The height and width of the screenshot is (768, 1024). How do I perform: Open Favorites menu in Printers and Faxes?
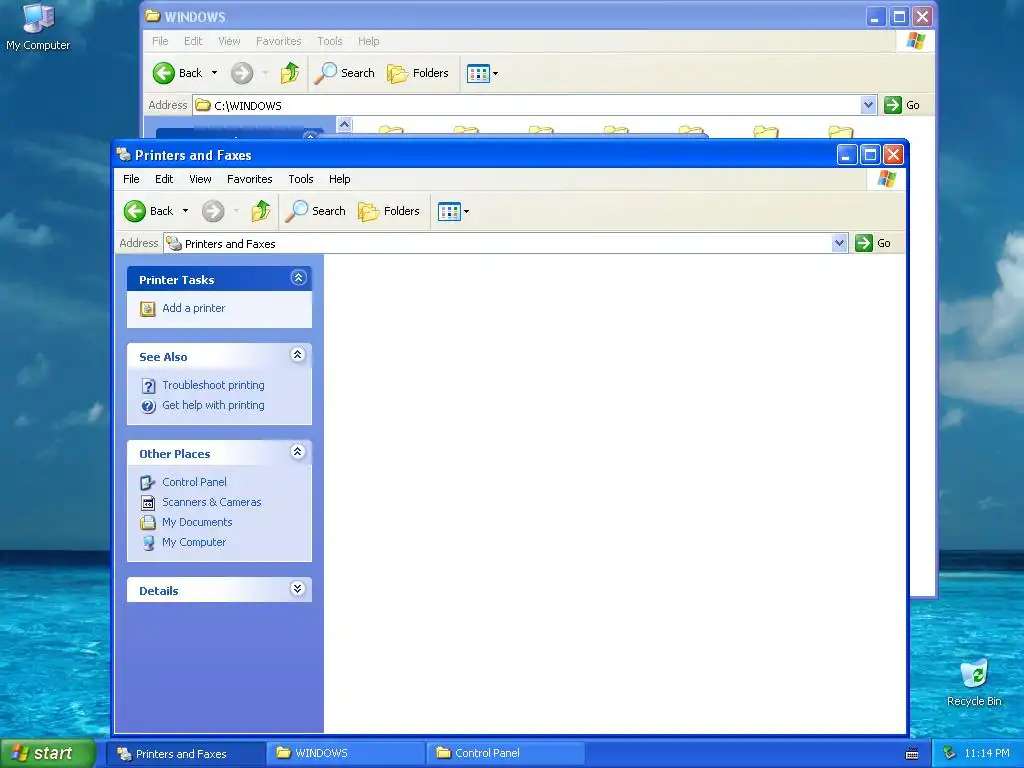249,179
